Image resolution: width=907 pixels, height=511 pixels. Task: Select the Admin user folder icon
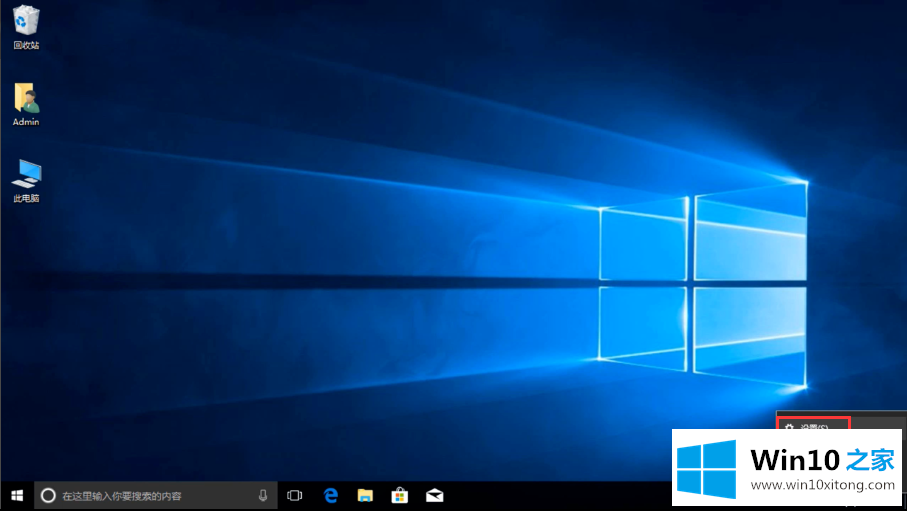coord(26,104)
